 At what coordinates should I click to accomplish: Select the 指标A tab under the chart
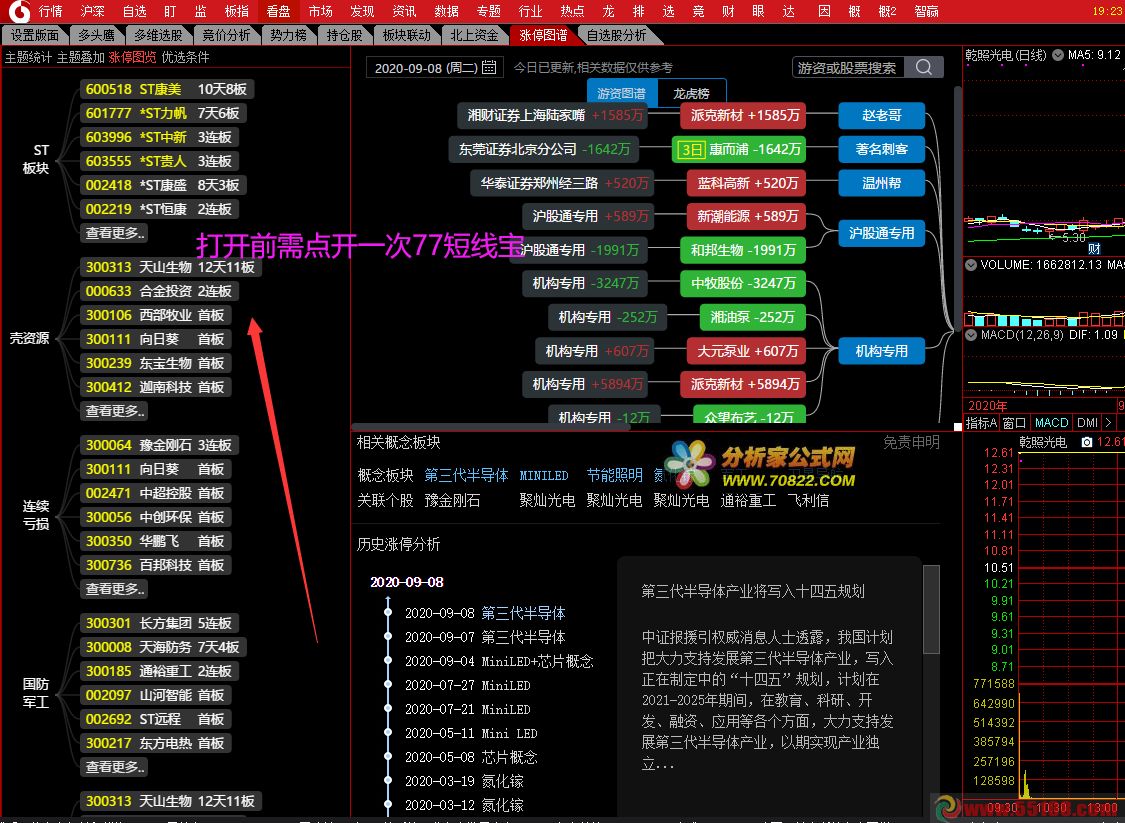[981, 423]
